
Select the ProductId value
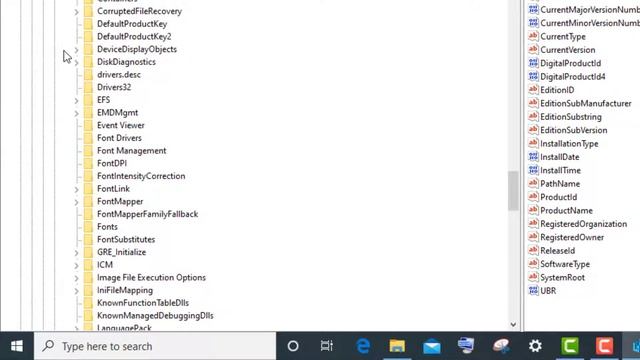pos(558,197)
